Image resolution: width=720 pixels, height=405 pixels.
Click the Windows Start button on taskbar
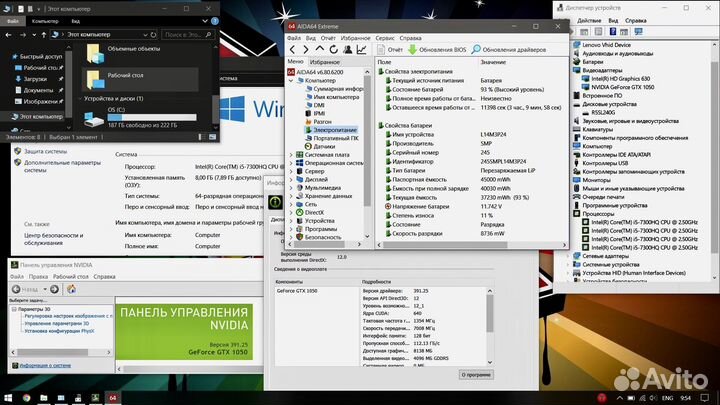coord(11,397)
